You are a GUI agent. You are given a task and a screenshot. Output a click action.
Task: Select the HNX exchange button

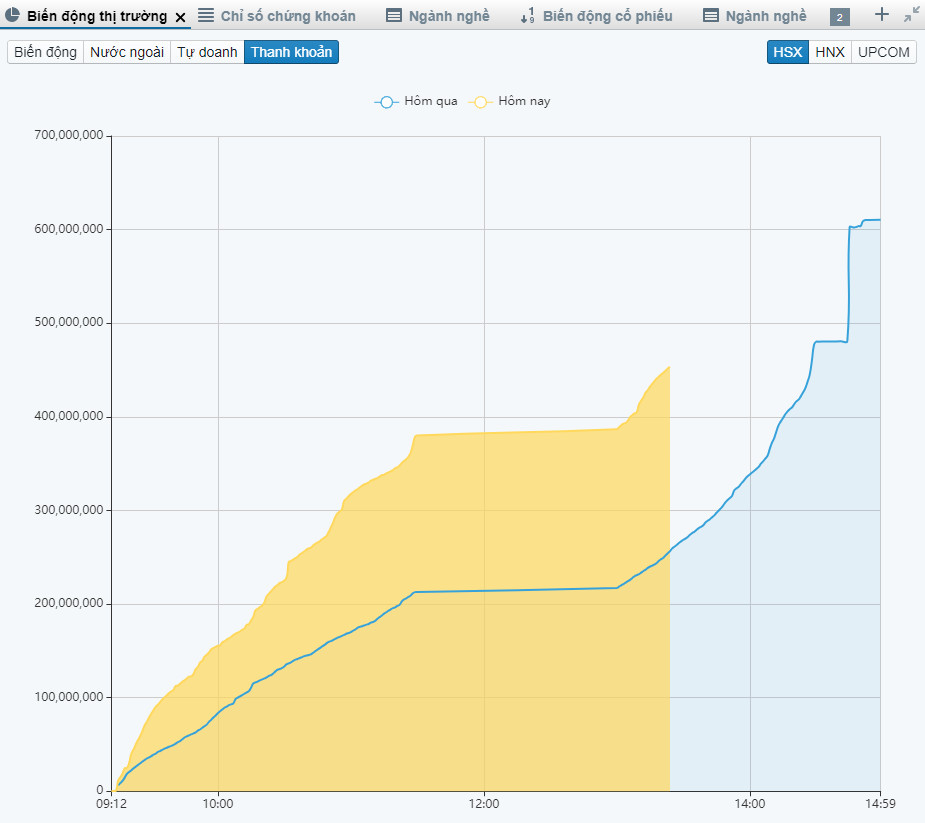[829, 52]
